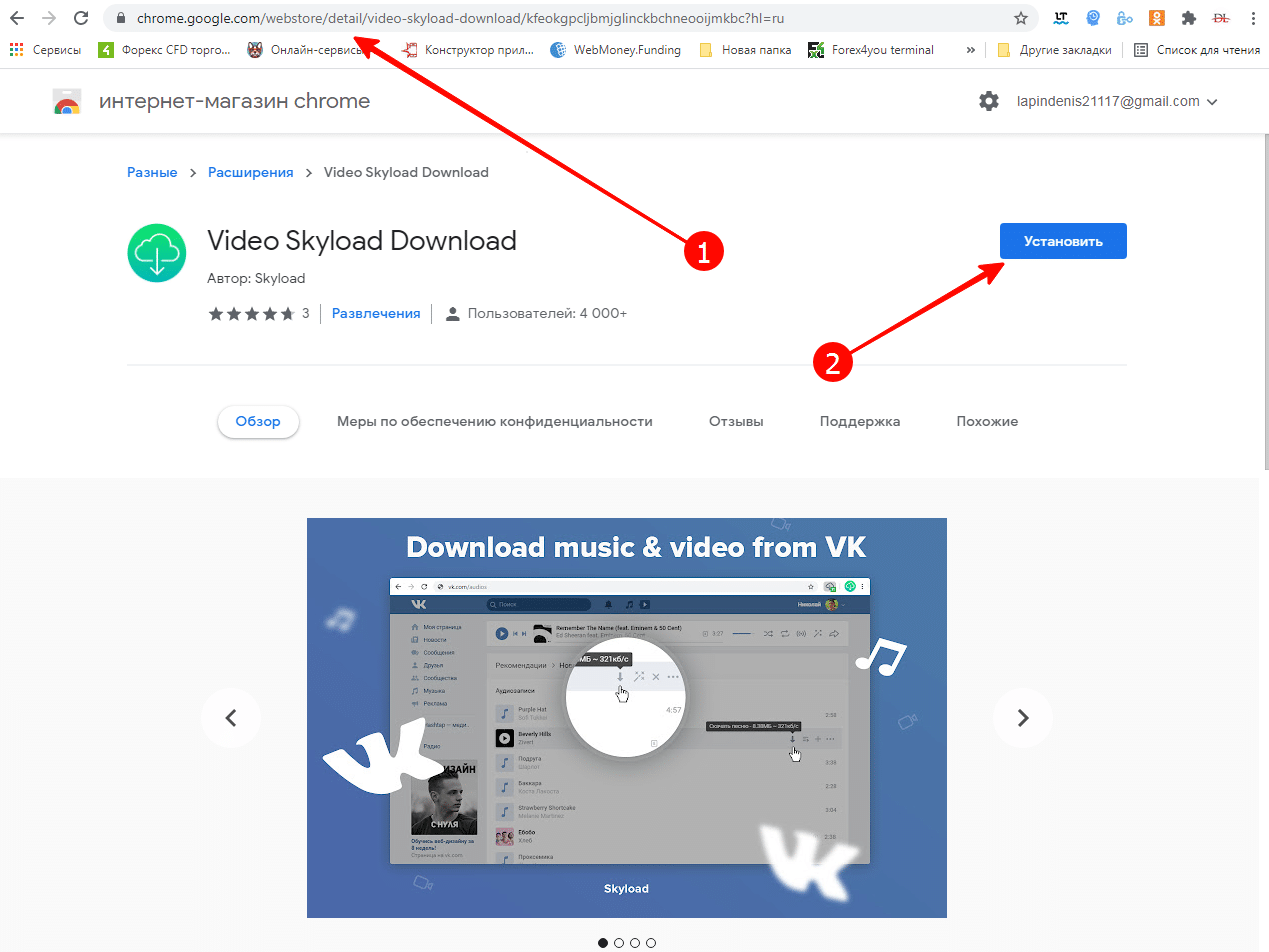Click the Odnoklassniki extension icon
The width and height of the screenshot is (1269, 952).
pos(1156,18)
